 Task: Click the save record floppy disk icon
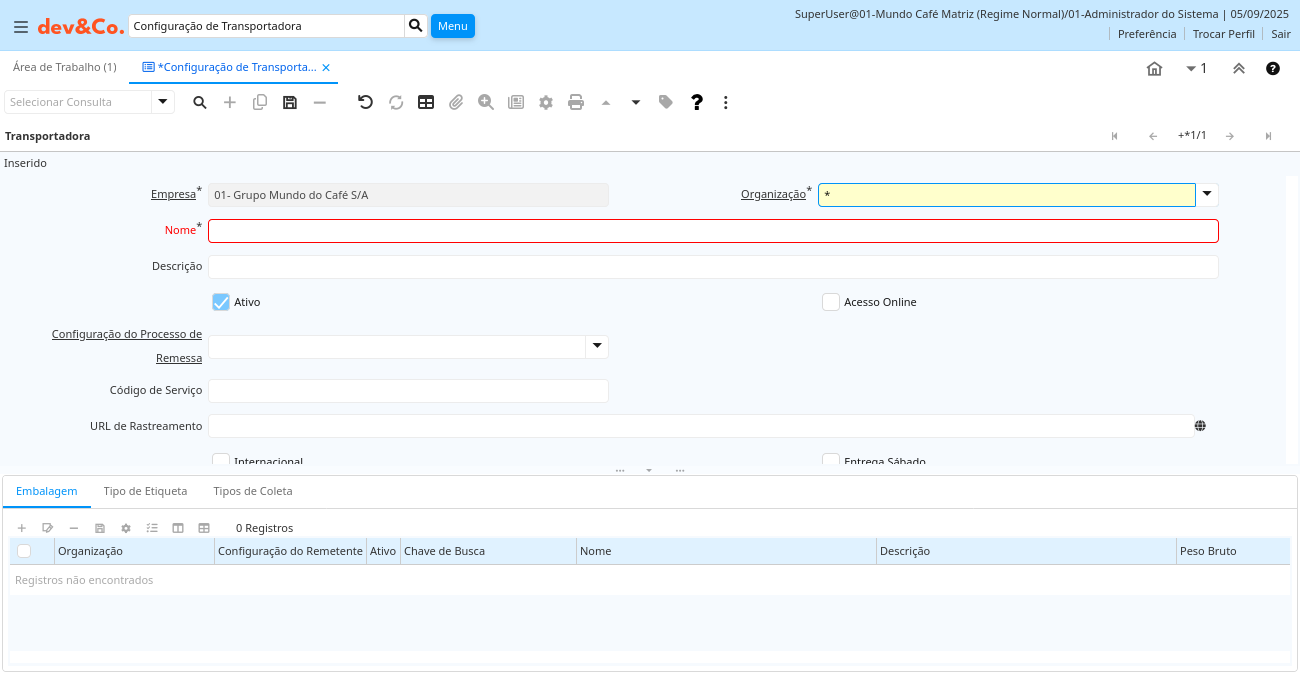coord(290,102)
